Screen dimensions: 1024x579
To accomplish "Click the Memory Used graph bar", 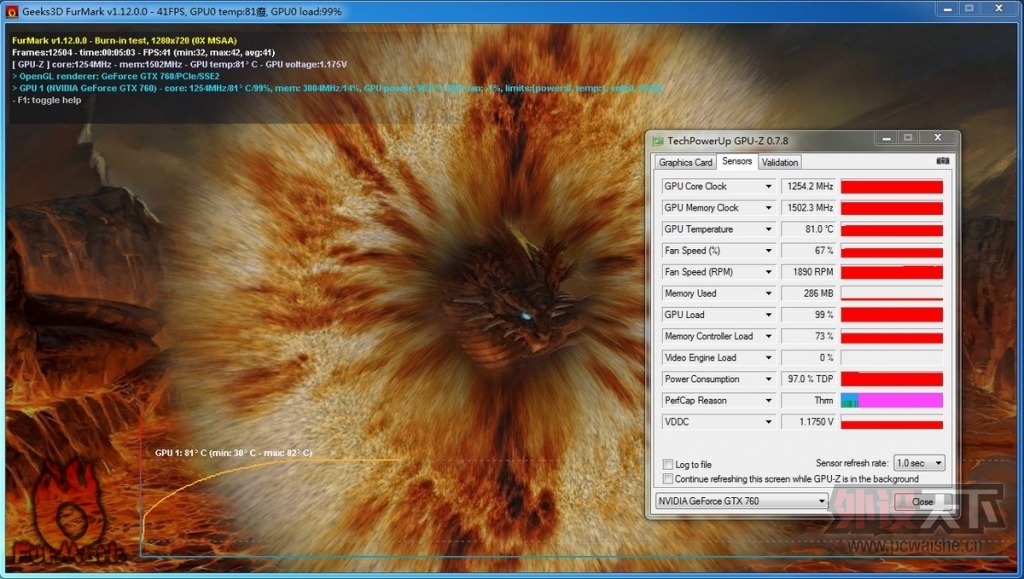I will point(891,294).
